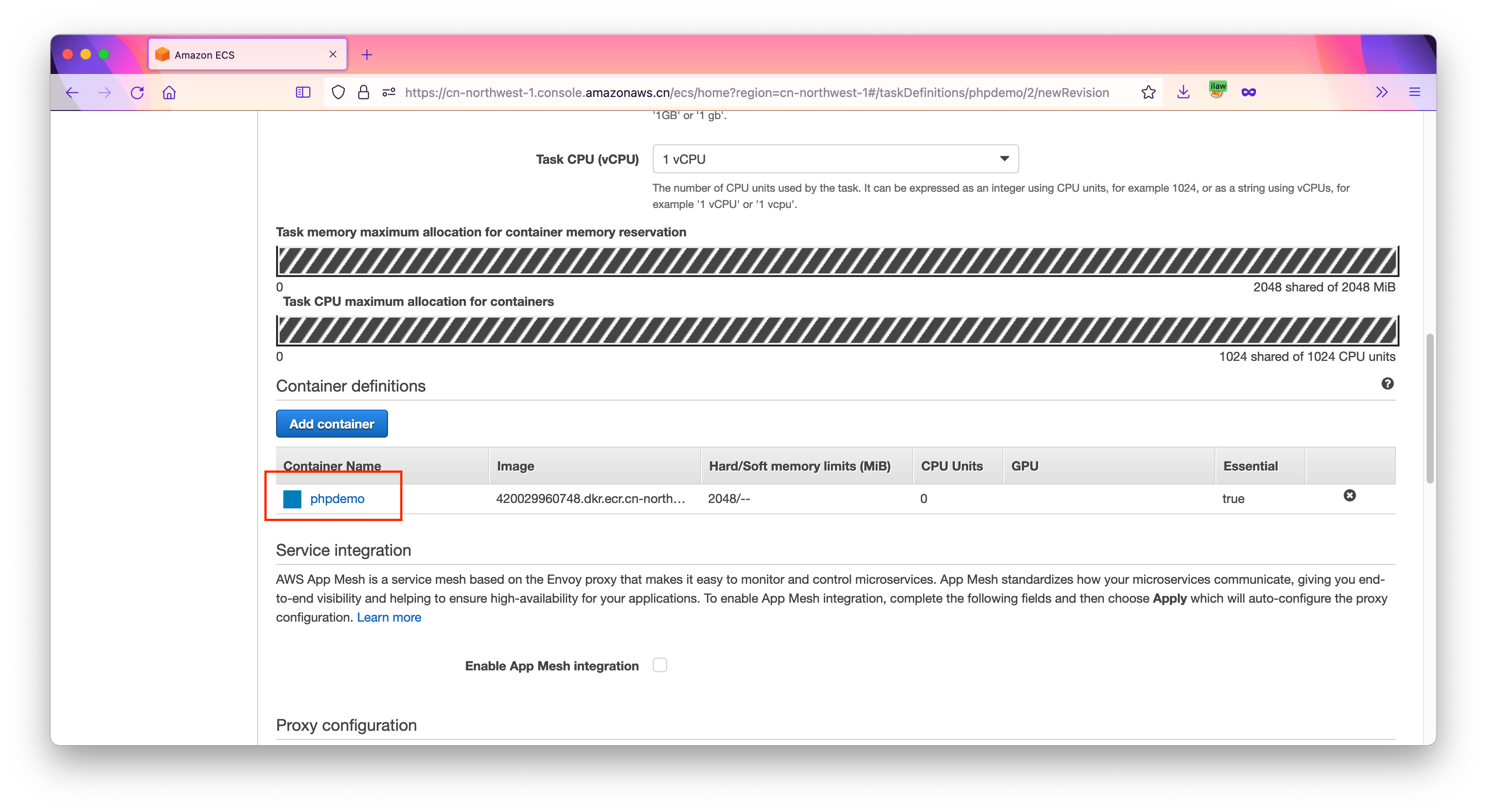Screen dimensions: 1487x812
Task: Click the Task CPU (vCPU) label
Action: (x=587, y=159)
